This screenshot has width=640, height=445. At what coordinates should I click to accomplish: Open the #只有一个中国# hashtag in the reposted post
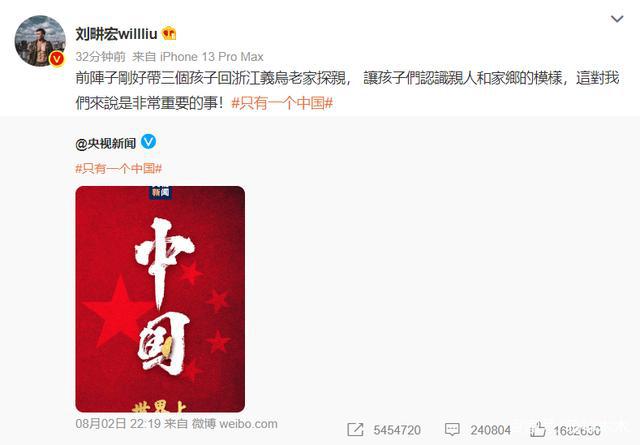119,168
